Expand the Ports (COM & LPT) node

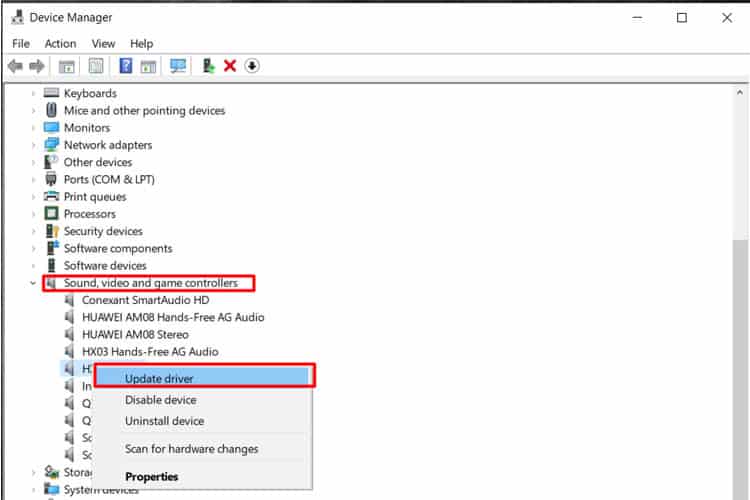[33, 179]
